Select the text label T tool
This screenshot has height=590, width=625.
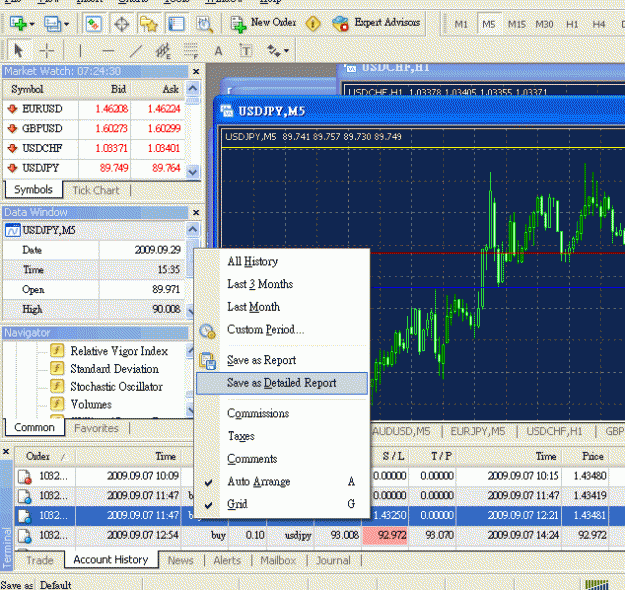point(246,51)
